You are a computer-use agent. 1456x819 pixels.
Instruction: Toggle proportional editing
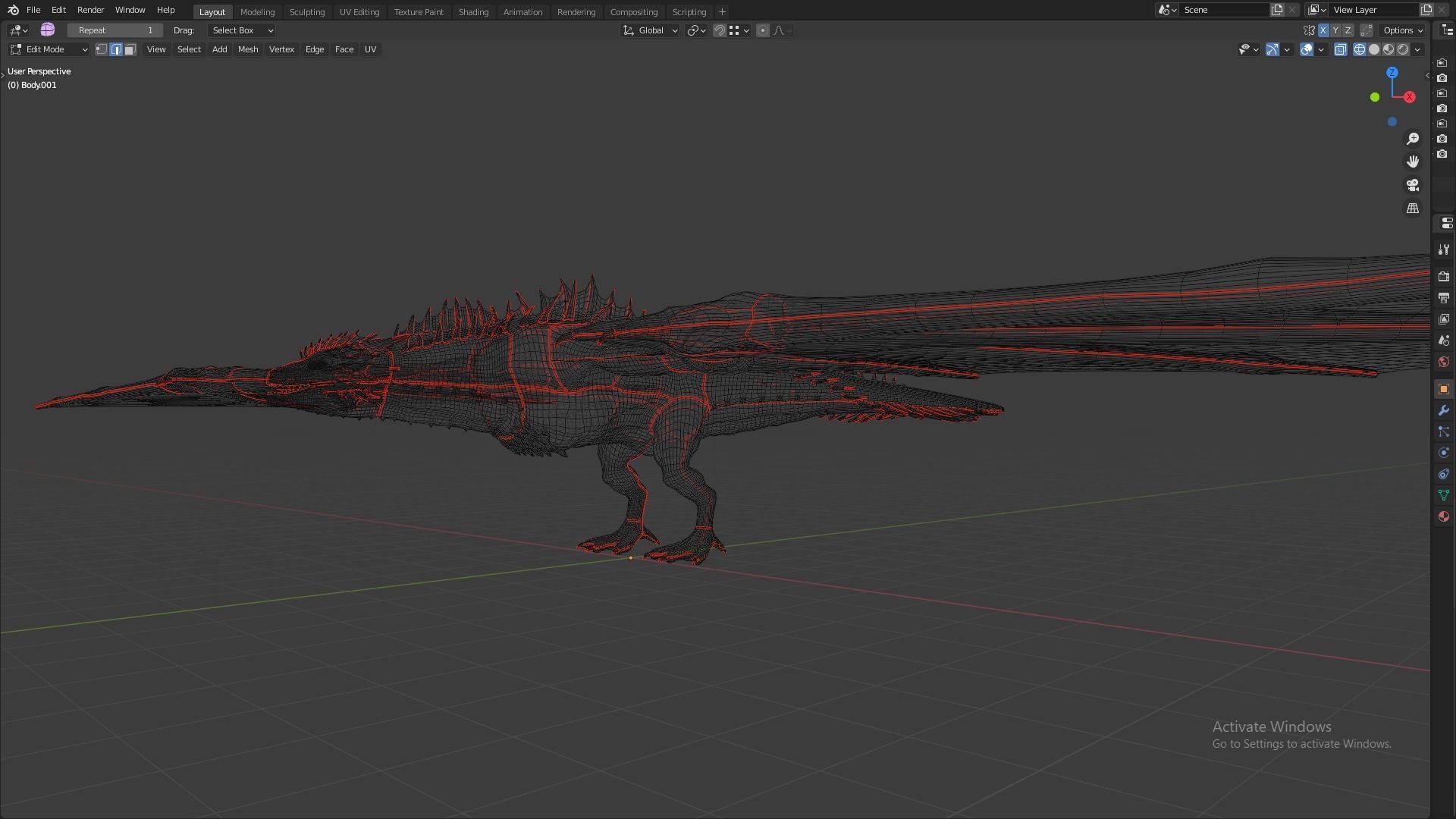point(763,30)
